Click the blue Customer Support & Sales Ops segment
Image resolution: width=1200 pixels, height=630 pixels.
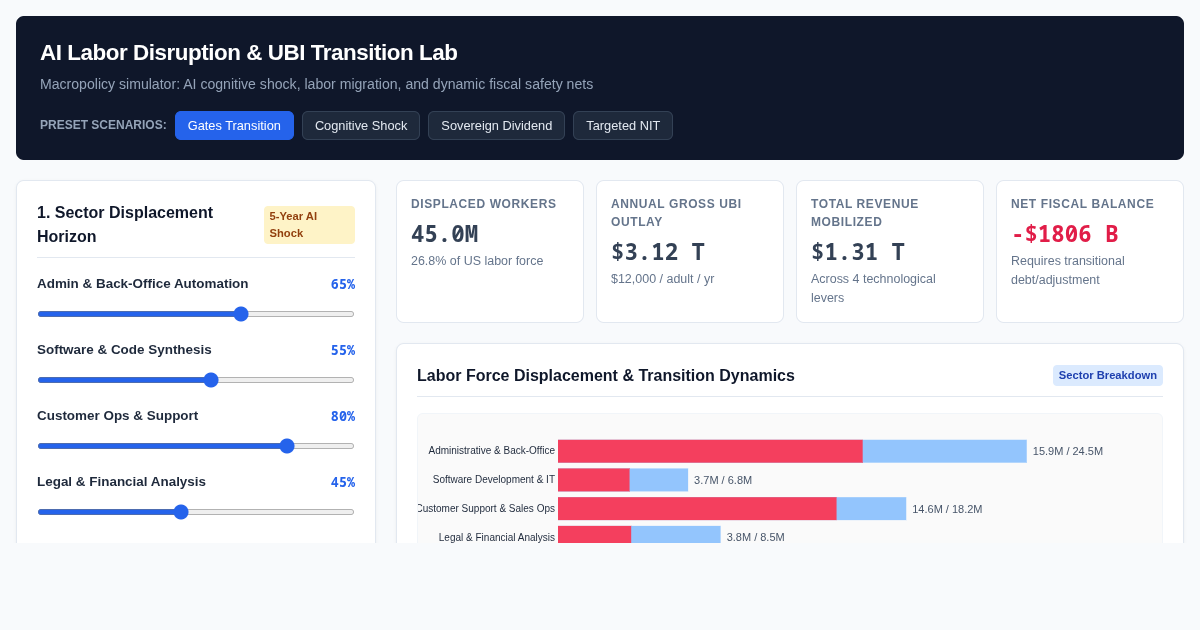click(x=871, y=509)
